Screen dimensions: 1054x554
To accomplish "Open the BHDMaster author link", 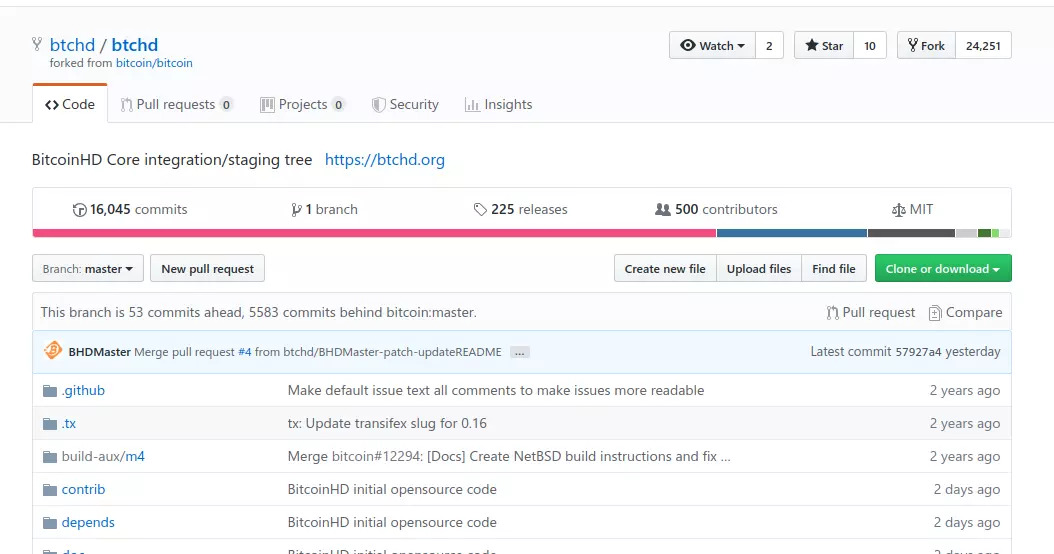I will 99,352.
